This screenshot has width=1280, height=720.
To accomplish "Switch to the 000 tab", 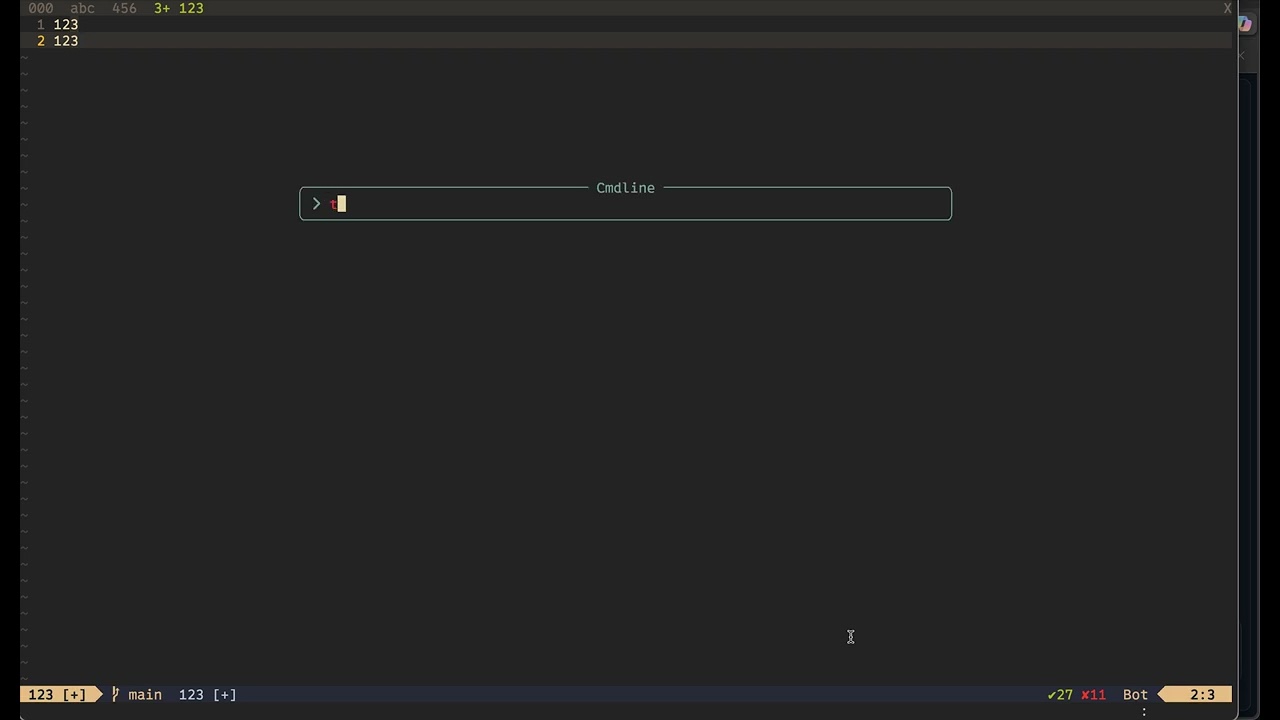I will click(41, 8).
